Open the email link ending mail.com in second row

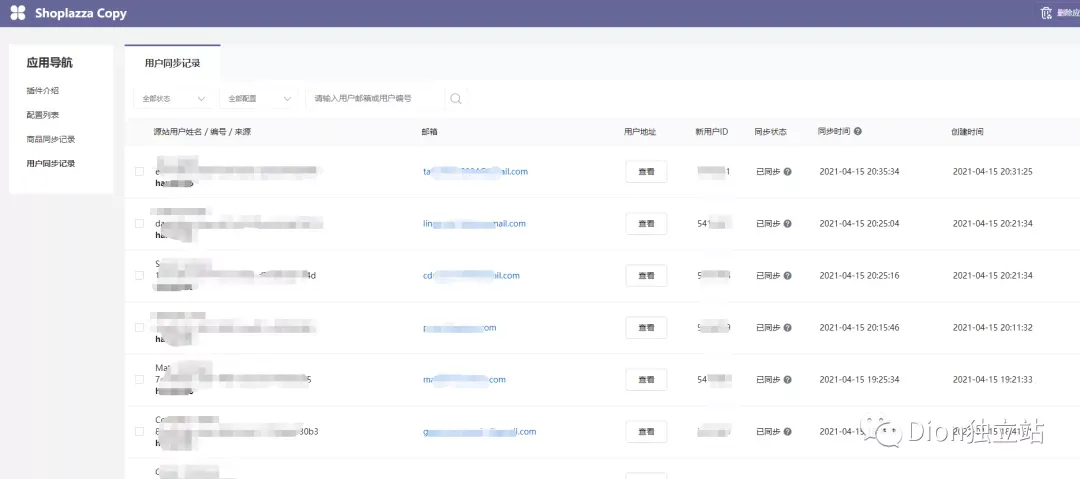click(x=474, y=224)
